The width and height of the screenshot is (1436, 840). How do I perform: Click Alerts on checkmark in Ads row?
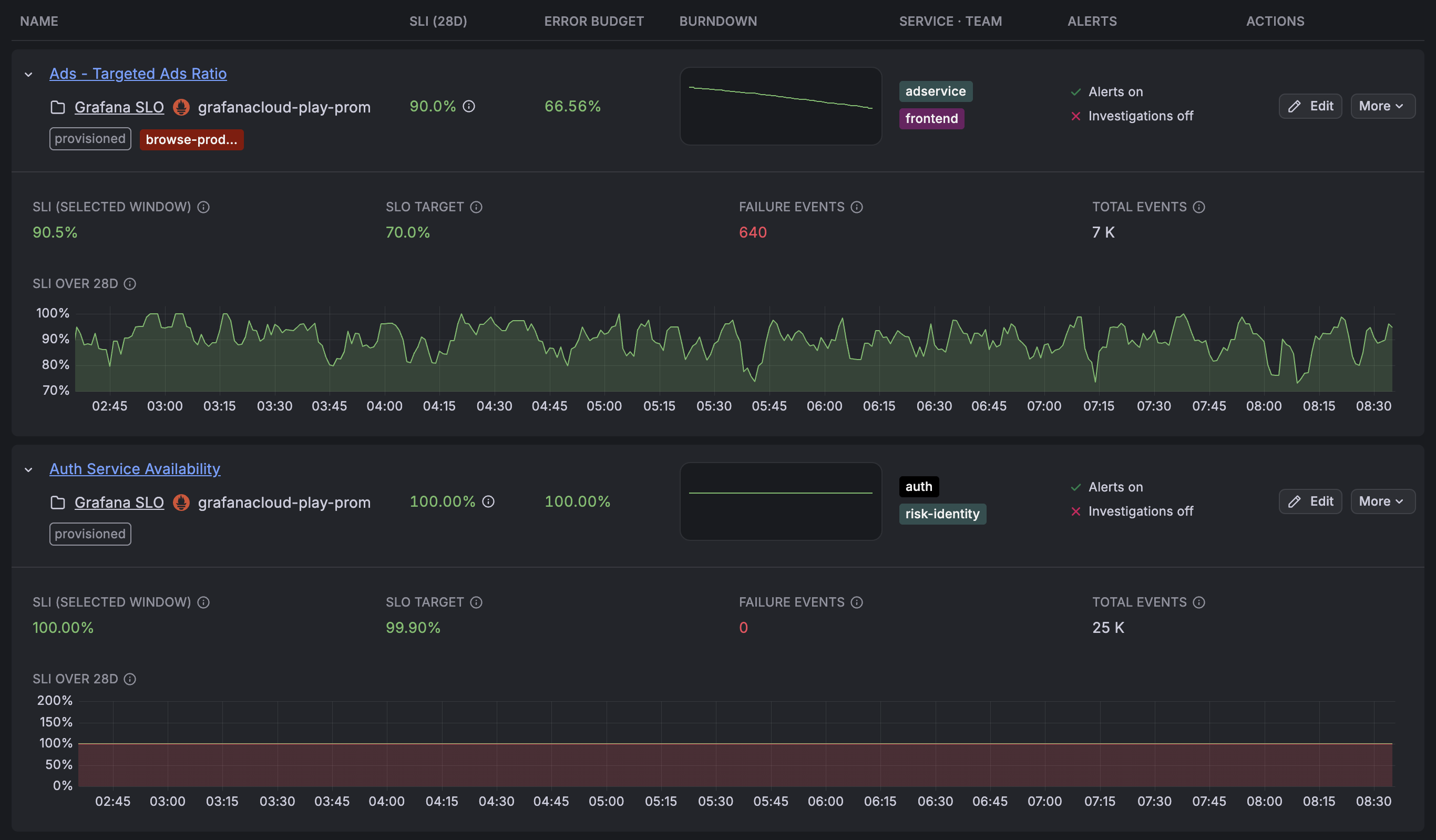pos(1076,92)
